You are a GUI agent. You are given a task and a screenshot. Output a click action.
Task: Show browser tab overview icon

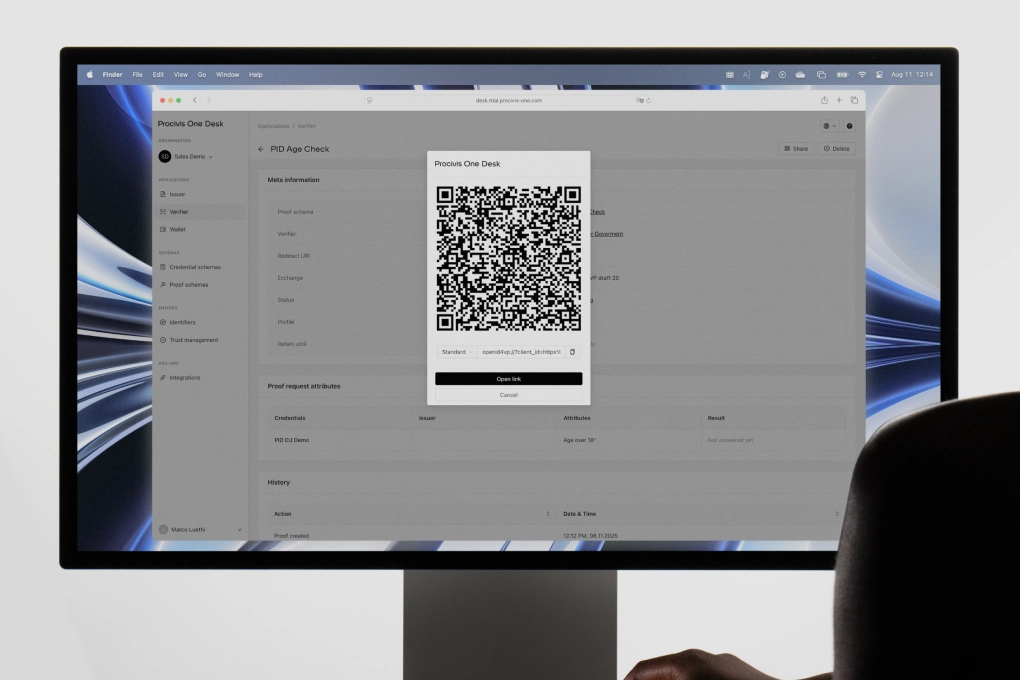pos(854,100)
